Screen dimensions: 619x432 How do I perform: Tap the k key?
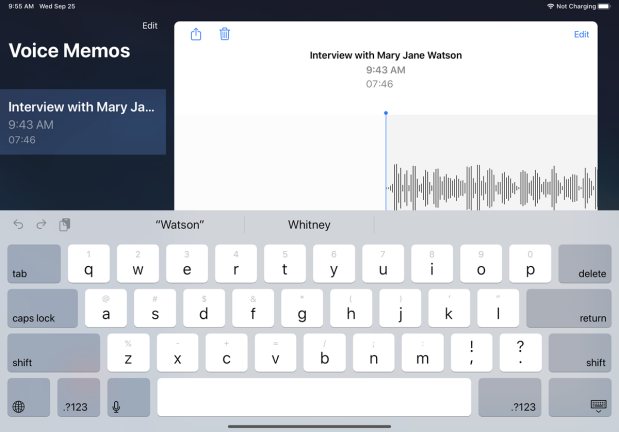coord(449,308)
